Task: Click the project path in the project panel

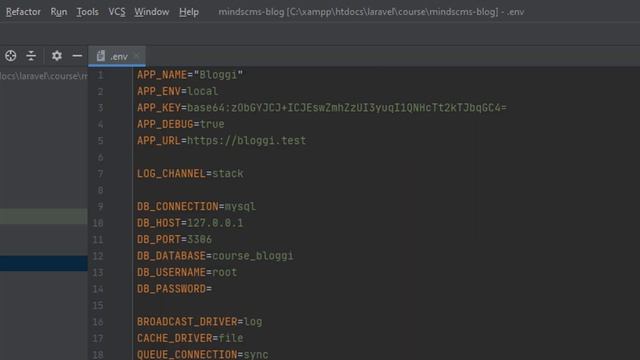Action: pyautogui.click(x=44, y=76)
